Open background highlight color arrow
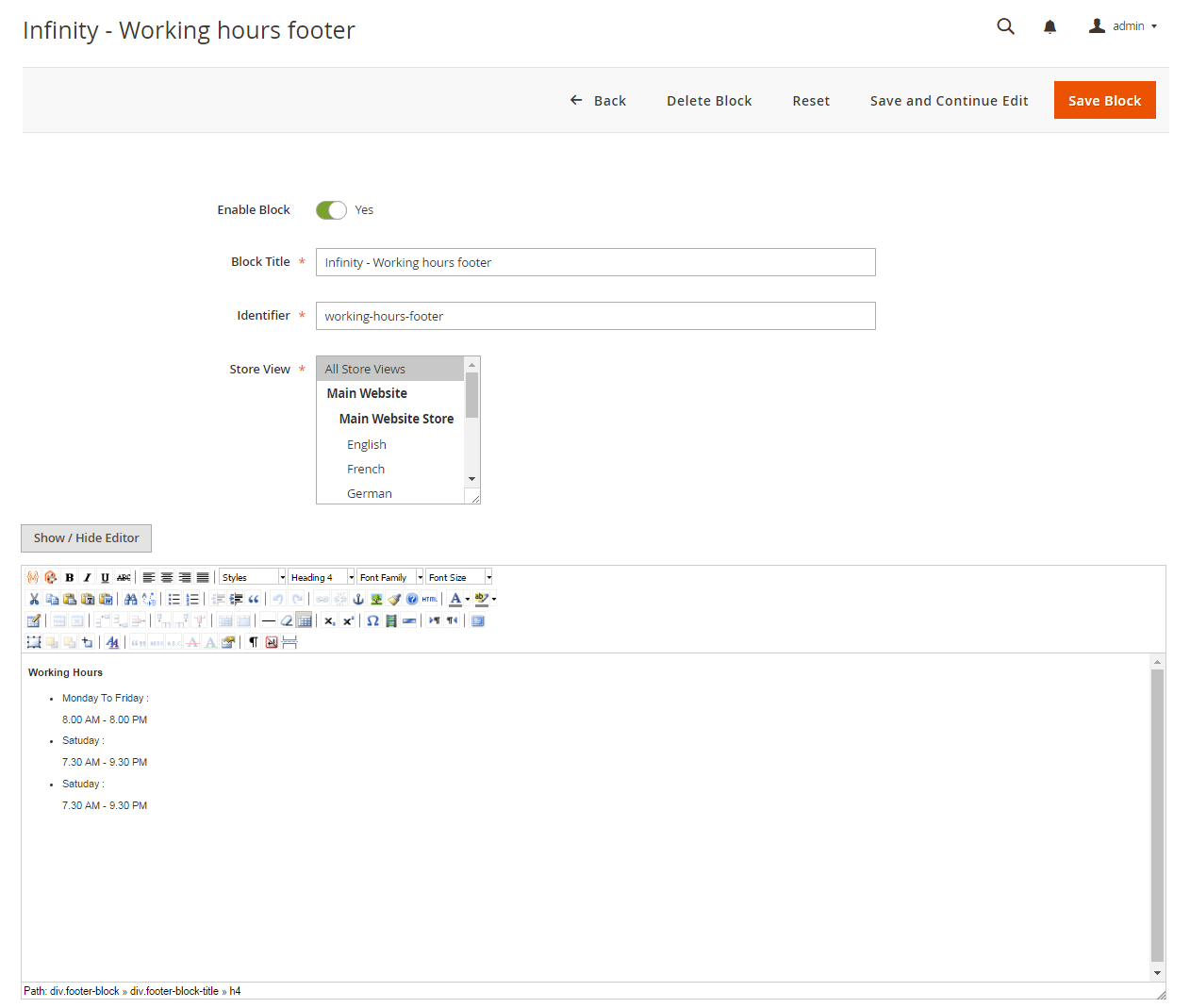The image size is (1190, 1008). pos(494,599)
